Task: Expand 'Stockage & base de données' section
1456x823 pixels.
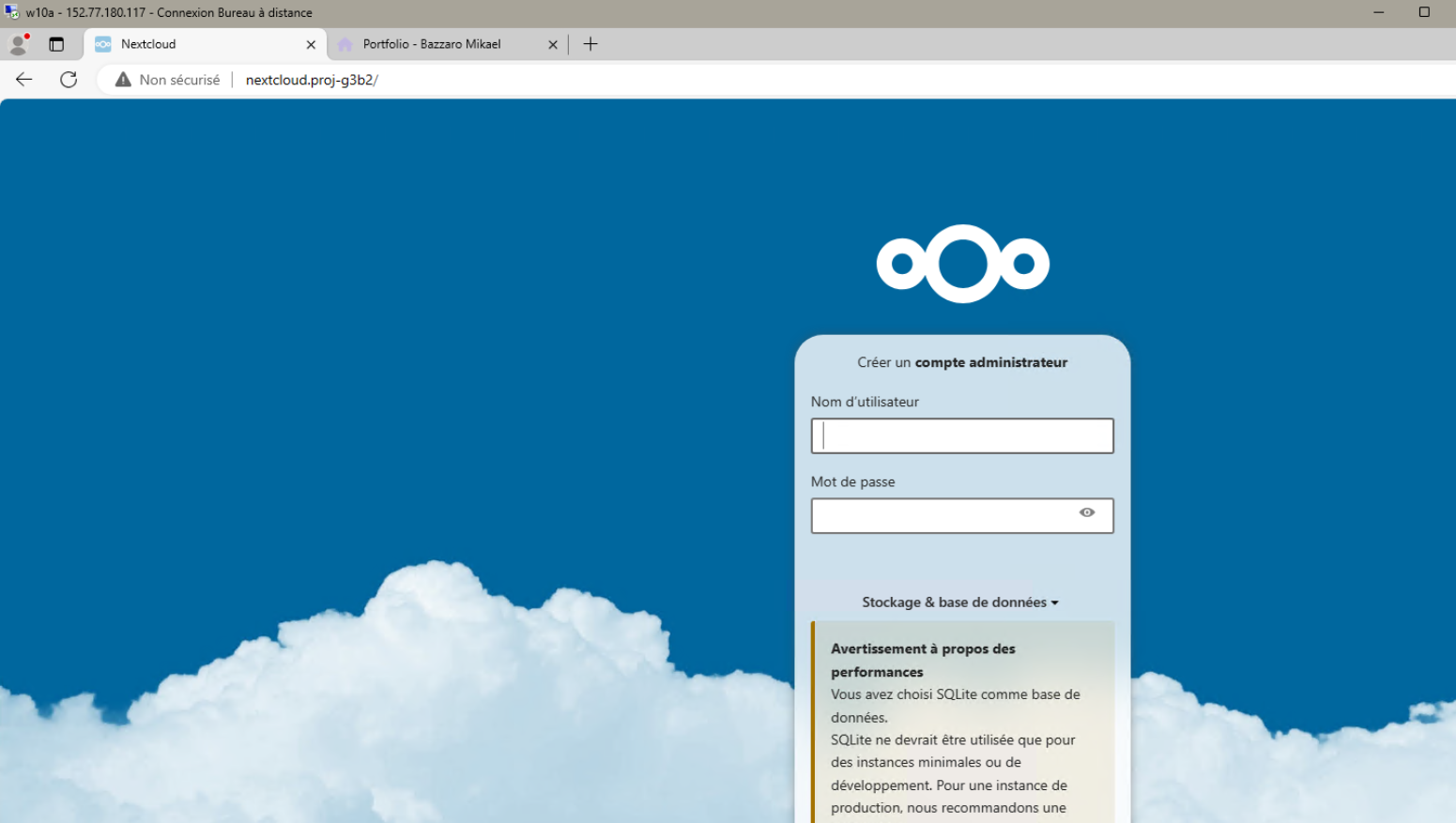Action: click(959, 602)
